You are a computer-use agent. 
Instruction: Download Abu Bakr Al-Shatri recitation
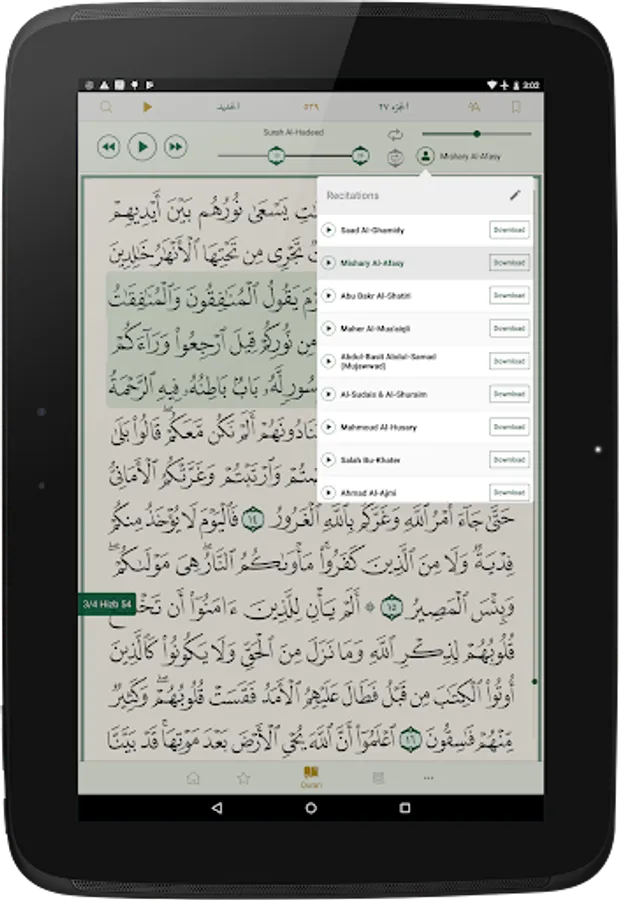tap(509, 296)
